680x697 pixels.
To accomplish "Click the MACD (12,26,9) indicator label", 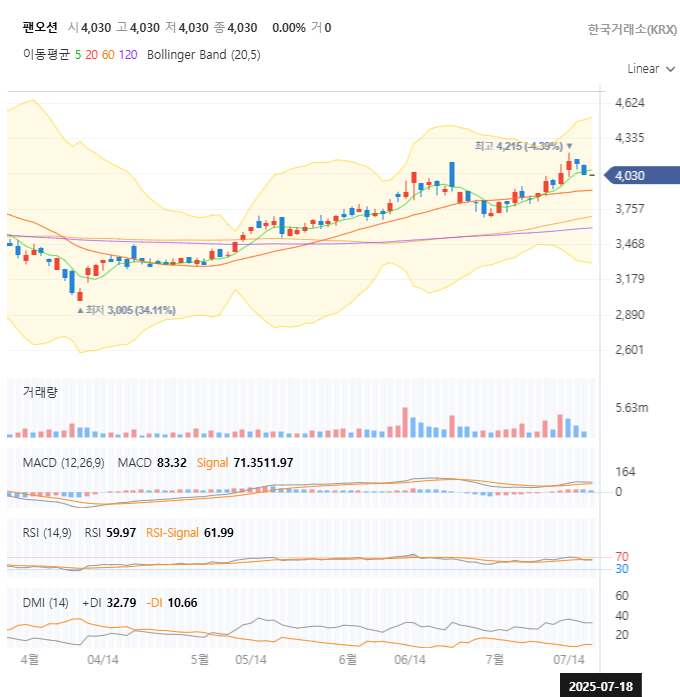I will (x=64, y=463).
